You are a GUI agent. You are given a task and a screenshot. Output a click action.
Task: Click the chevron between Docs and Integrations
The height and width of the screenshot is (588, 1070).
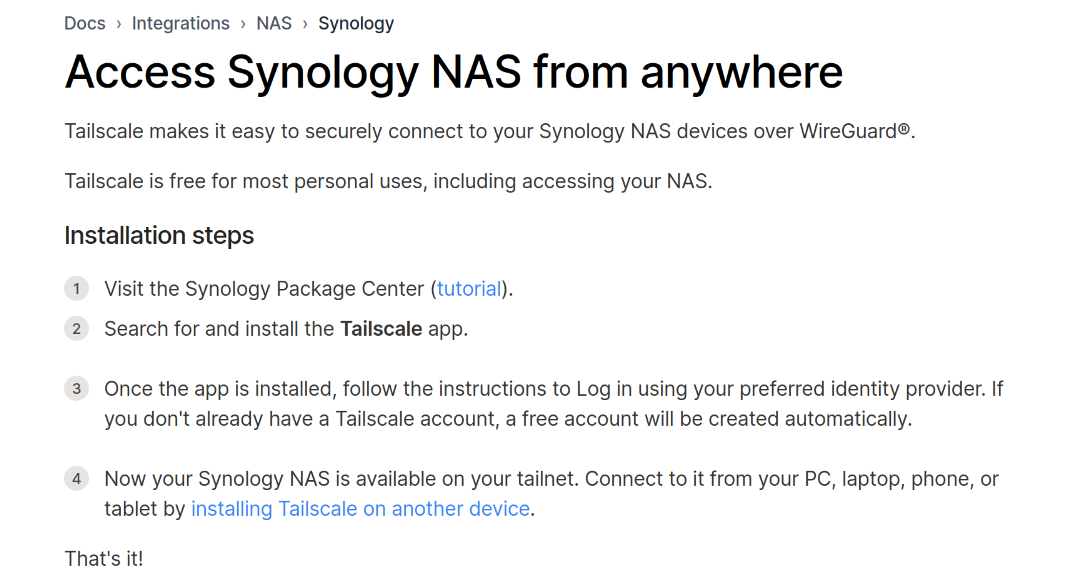click(x=118, y=23)
